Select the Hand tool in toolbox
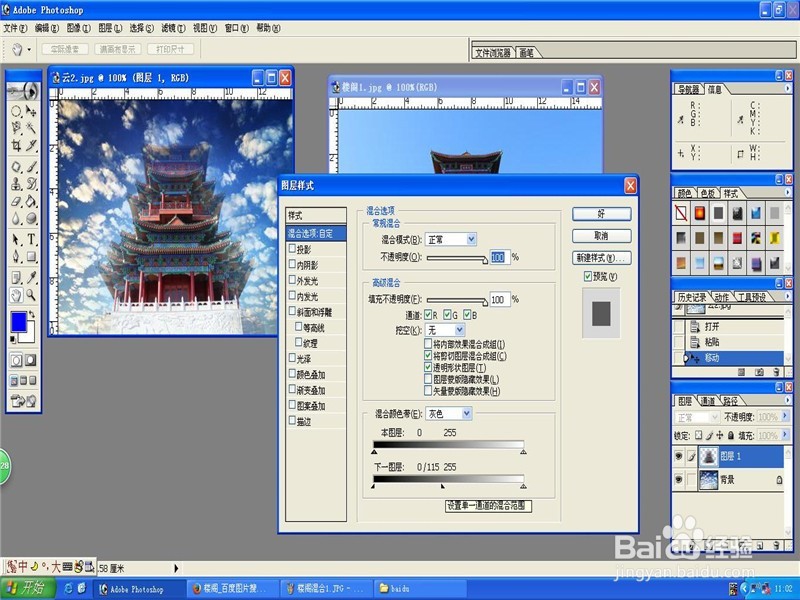Image resolution: width=800 pixels, height=600 pixels. [16, 295]
